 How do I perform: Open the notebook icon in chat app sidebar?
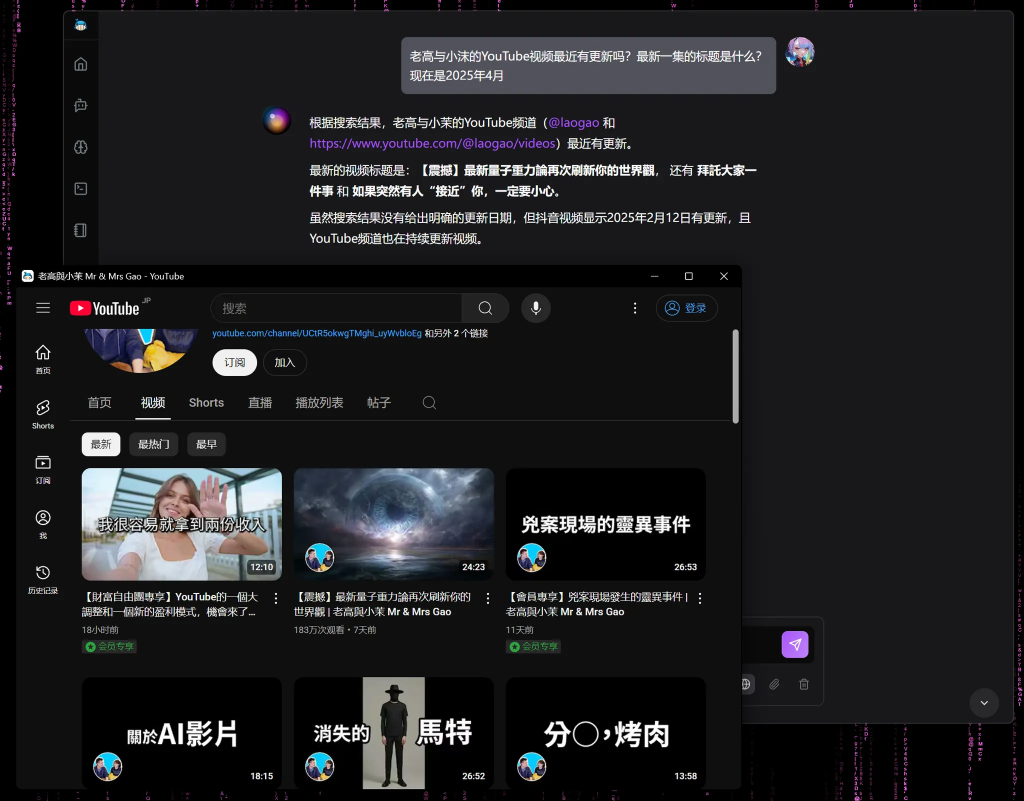tap(80, 230)
